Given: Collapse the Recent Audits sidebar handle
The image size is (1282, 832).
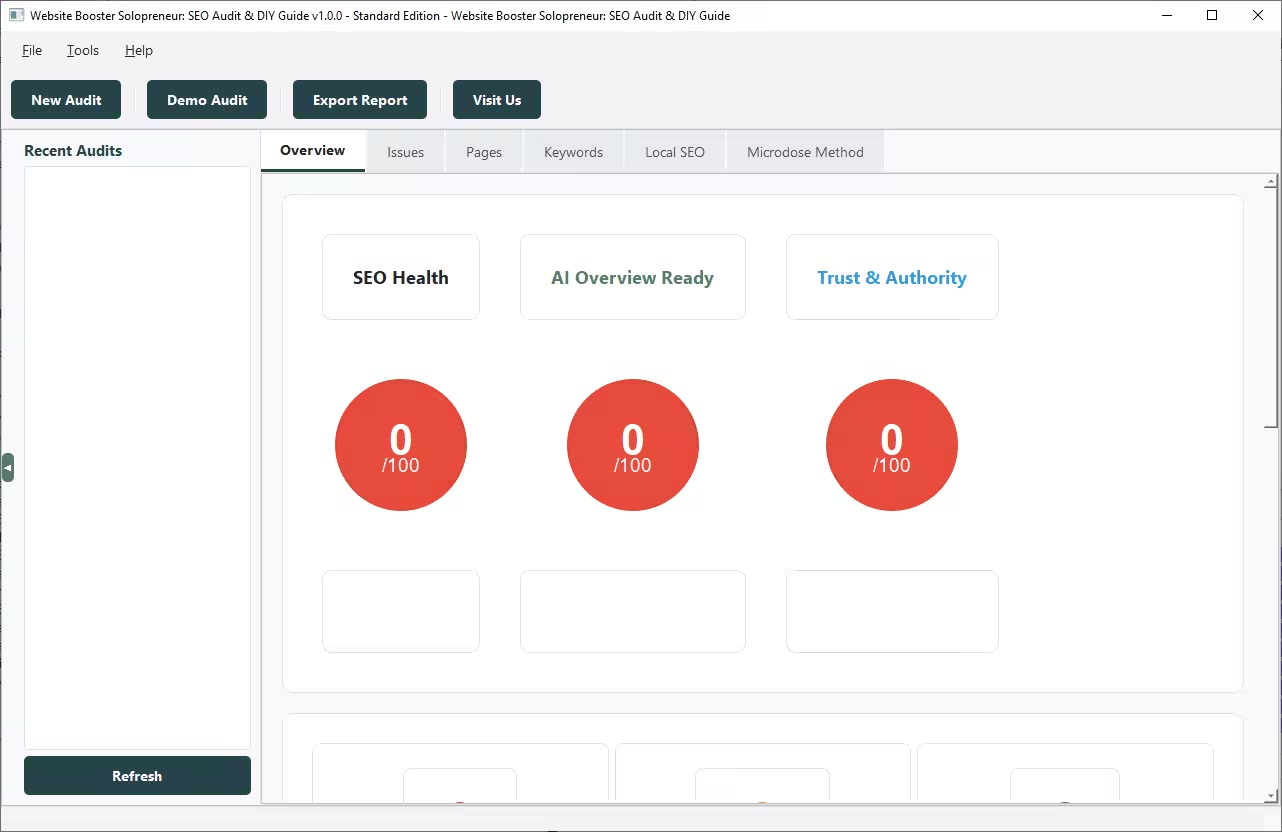Looking at the screenshot, I should [8, 467].
